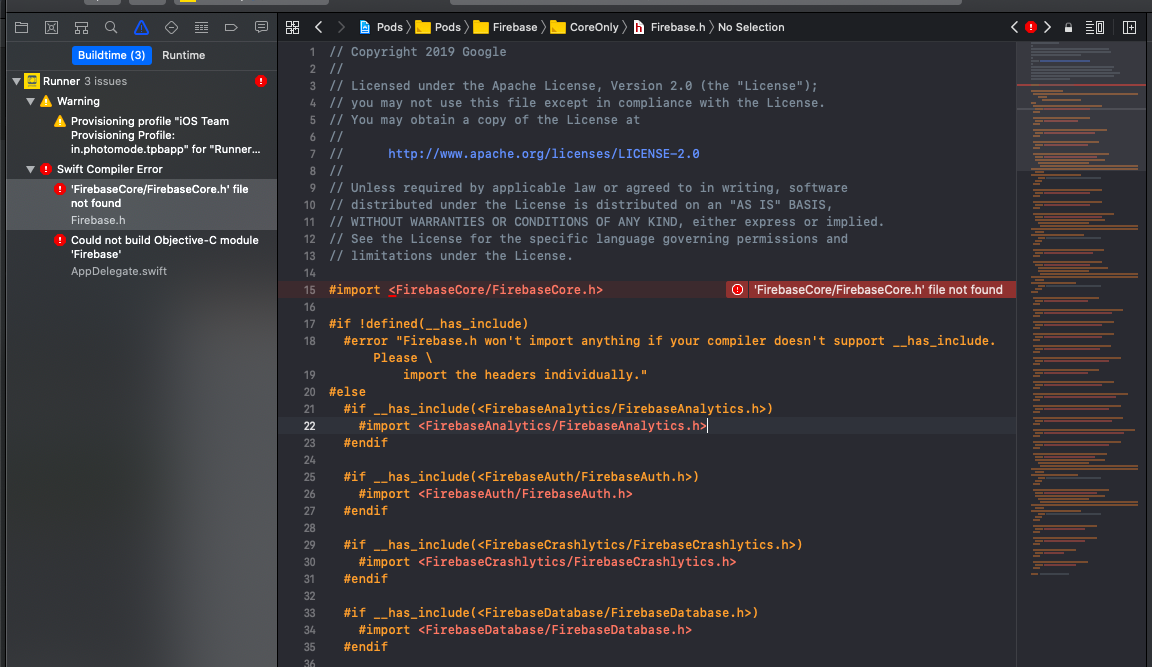Select the Runner 3 issues row
Image resolution: width=1152 pixels, height=667 pixels.
pyautogui.click(x=141, y=81)
